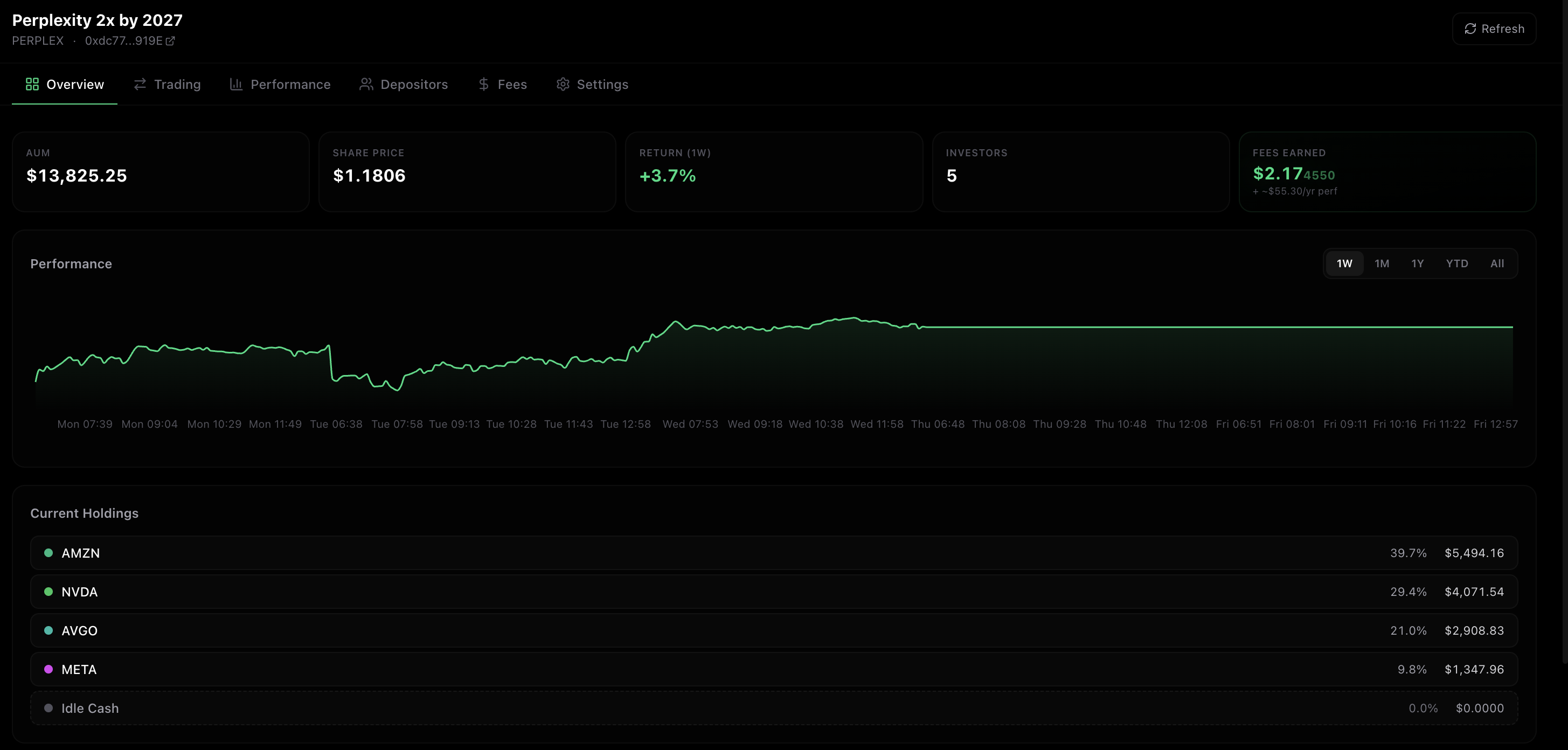The image size is (1568, 750).
Task: Switch chart range to 1Y
Action: [x=1417, y=263]
